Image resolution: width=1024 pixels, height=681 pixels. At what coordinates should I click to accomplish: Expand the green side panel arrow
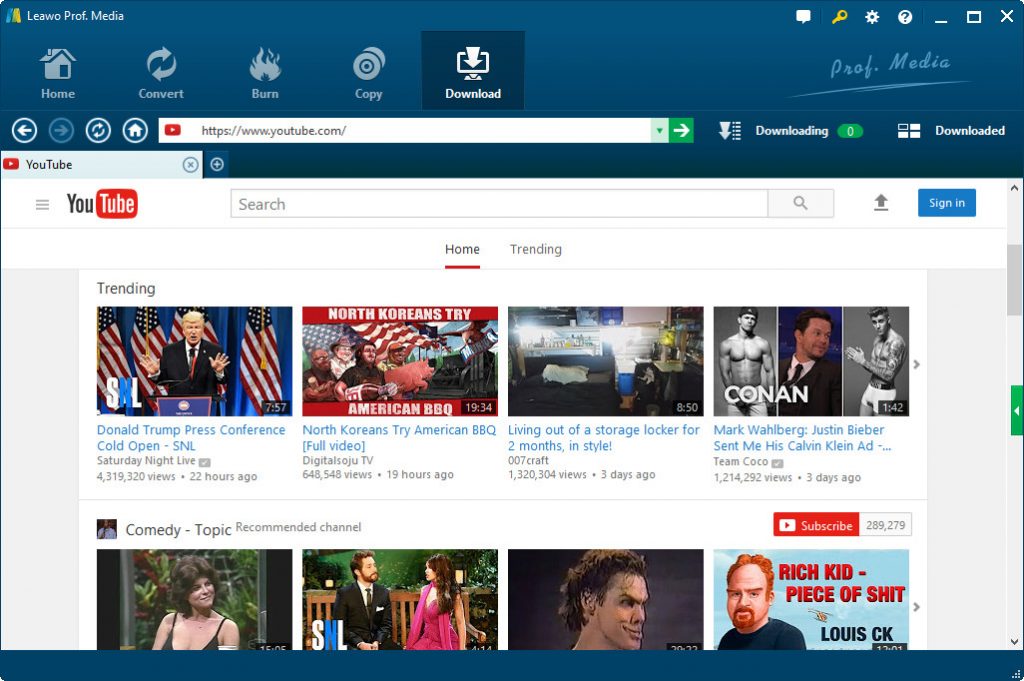(x=1017, y=411)
